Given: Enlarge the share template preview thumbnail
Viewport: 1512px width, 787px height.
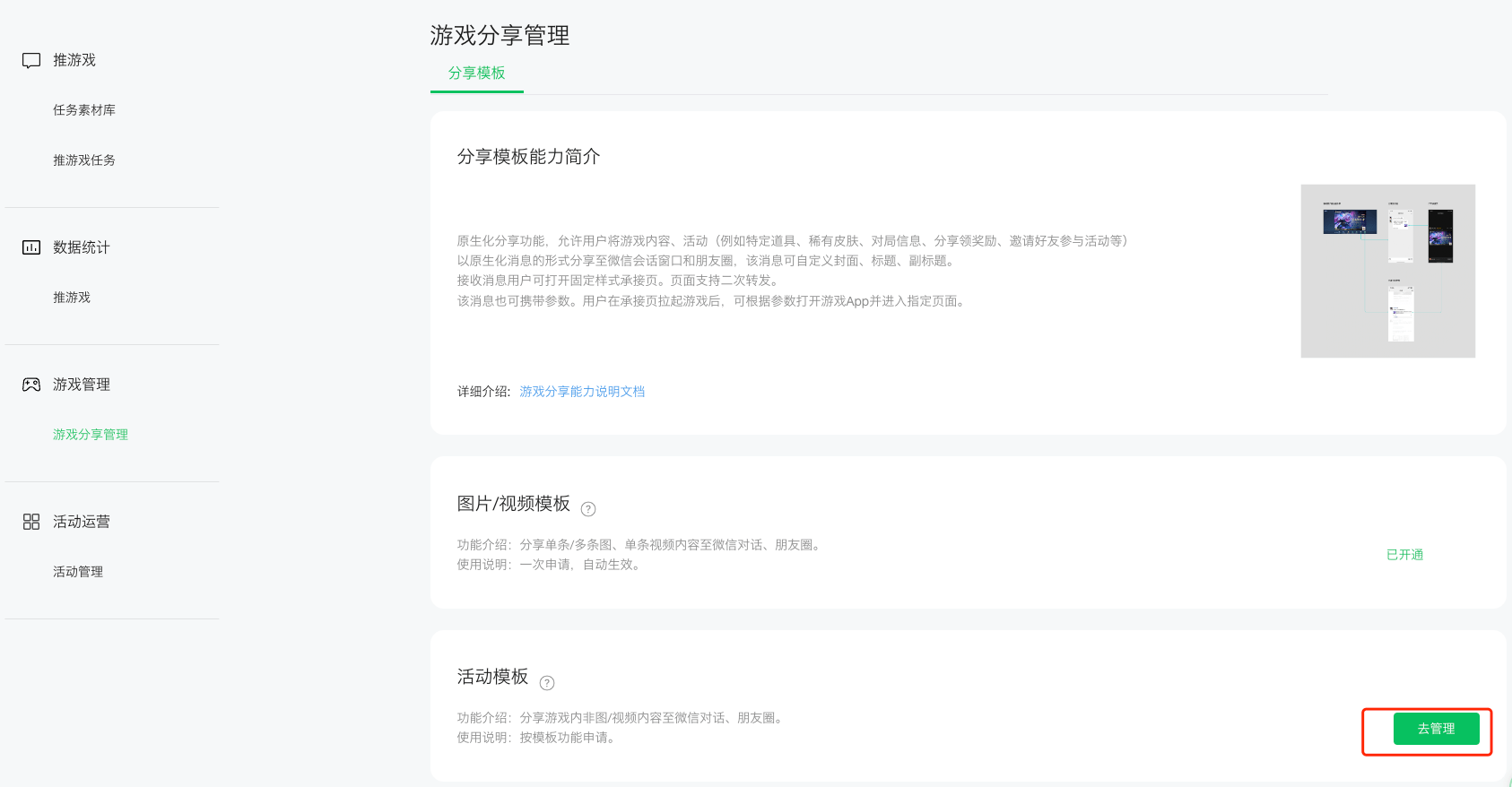Looking at the screenshot, I should [x=1387, y=271].
